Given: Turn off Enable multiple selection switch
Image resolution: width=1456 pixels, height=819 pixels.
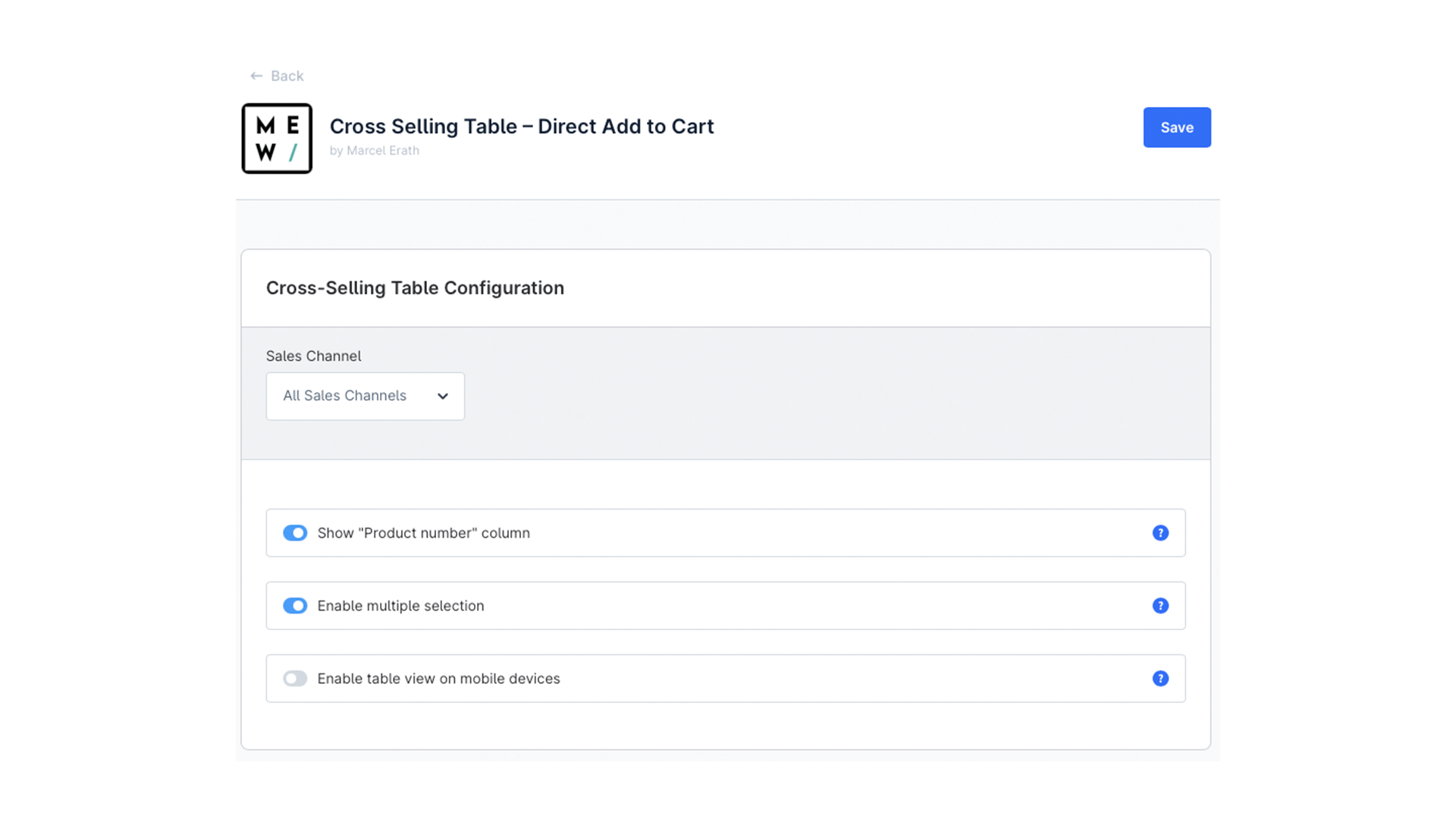Looking at the screenshot, I should coord(295,606).
